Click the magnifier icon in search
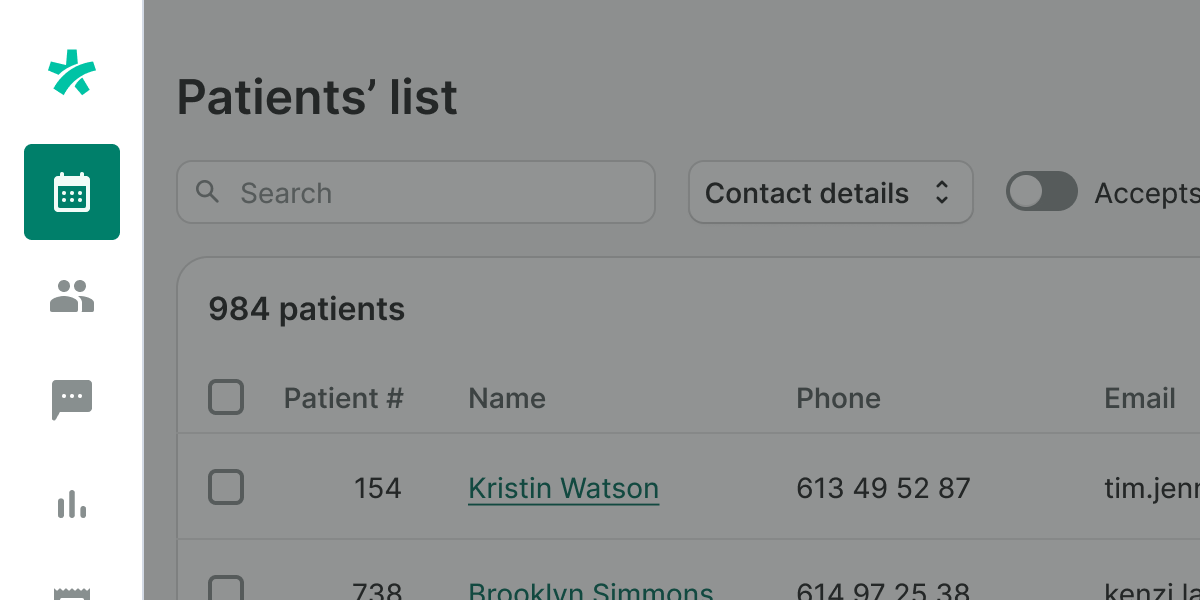This screenshot has height=600, width=1200. point(208,192)
